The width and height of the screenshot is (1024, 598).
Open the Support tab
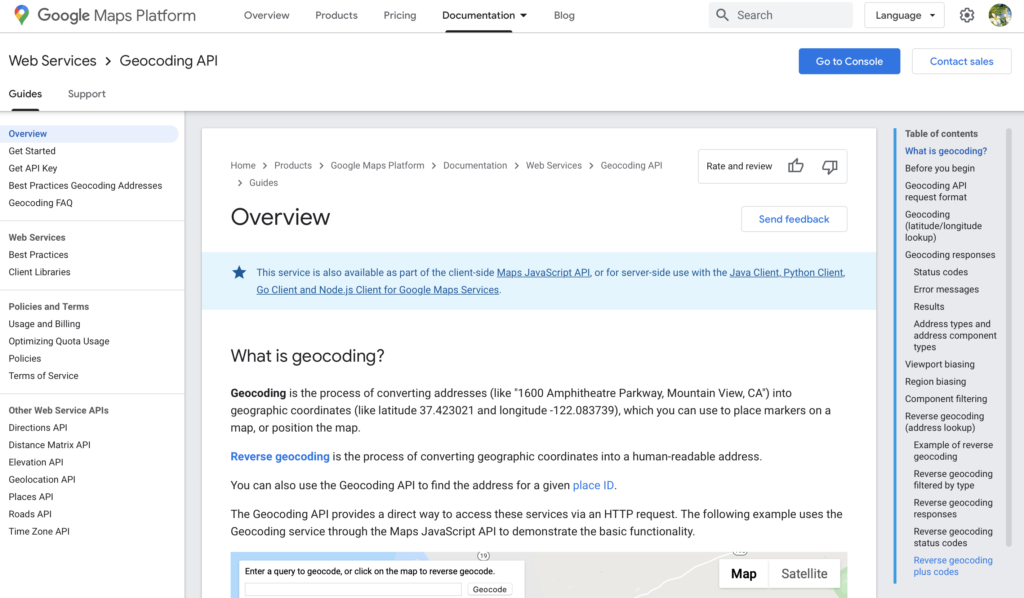coord(87,94)
